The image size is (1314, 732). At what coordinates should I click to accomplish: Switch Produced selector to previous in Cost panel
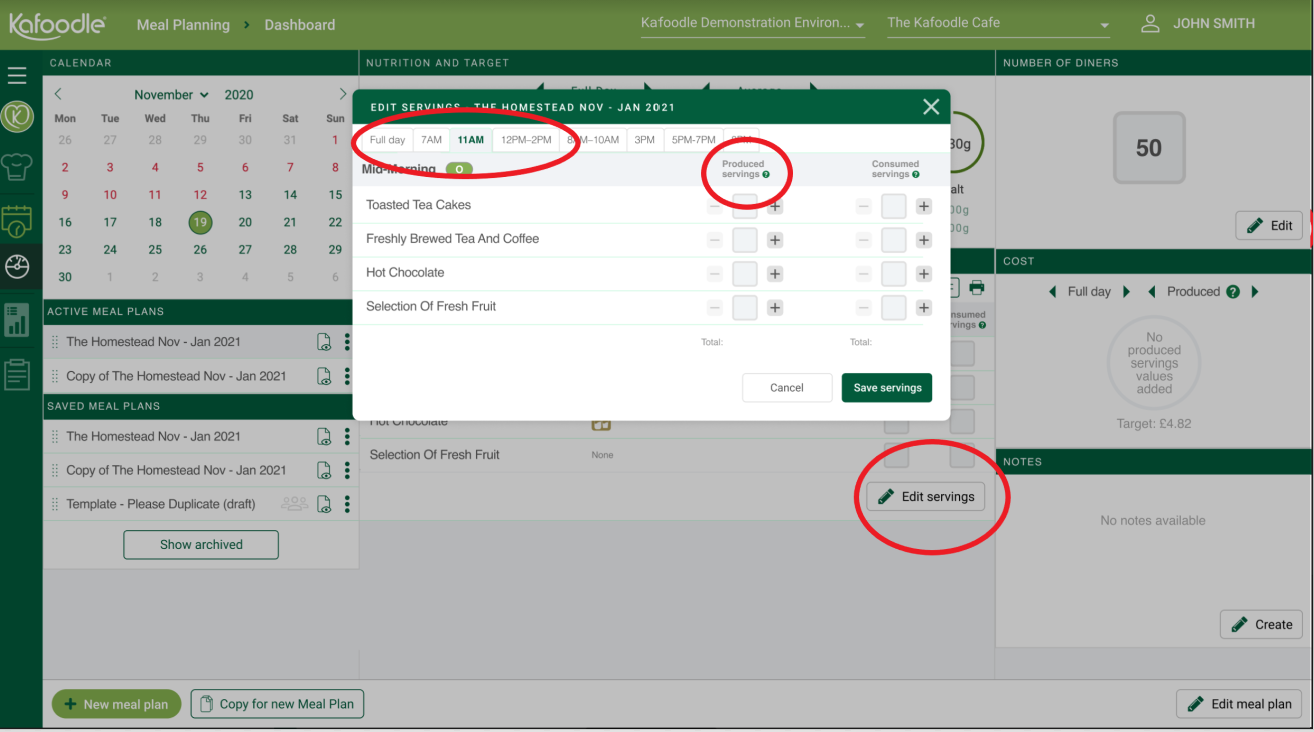(1152, 292)
